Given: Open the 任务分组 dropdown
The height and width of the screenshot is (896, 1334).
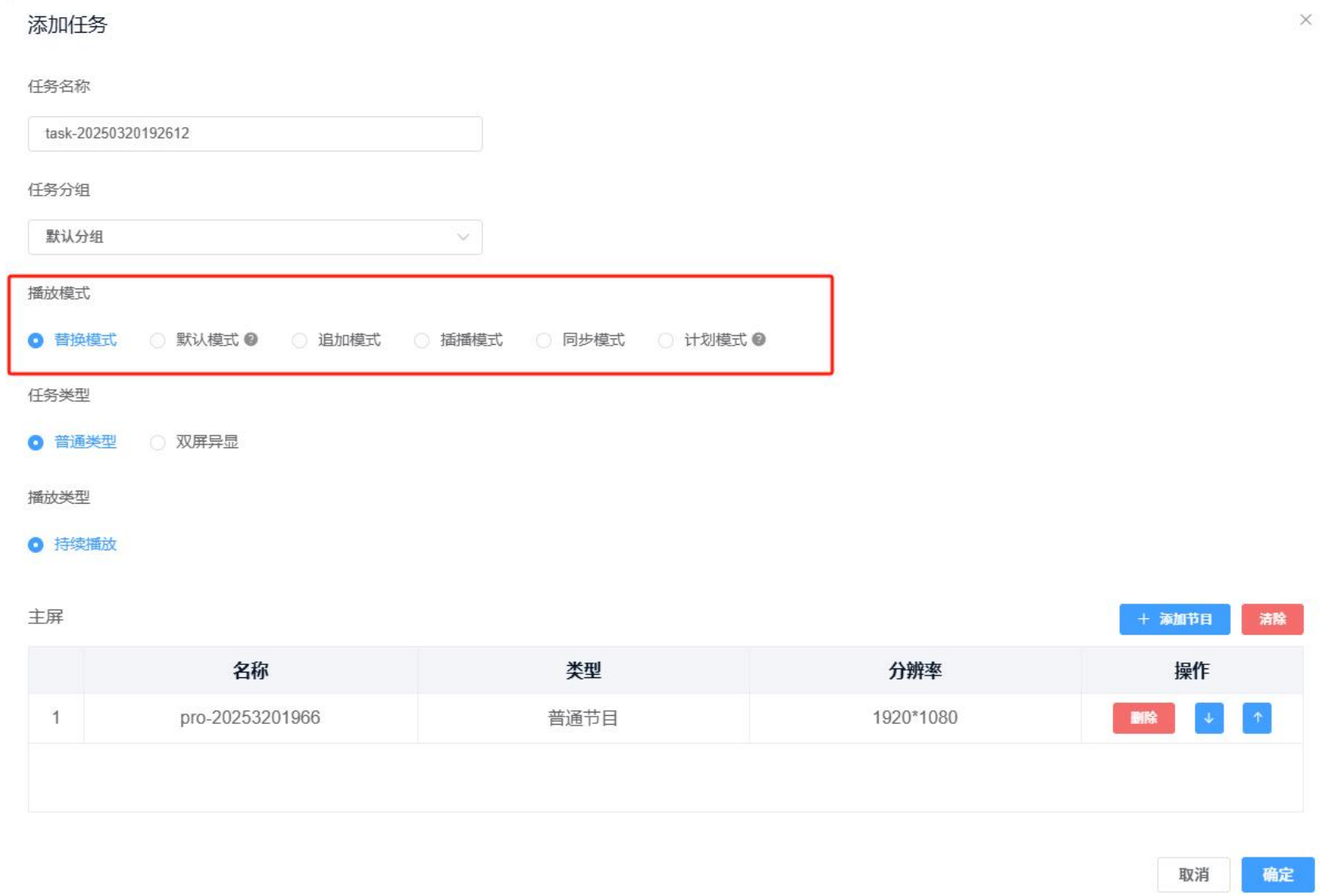Looking at the screenshot, I should point(255,237).
